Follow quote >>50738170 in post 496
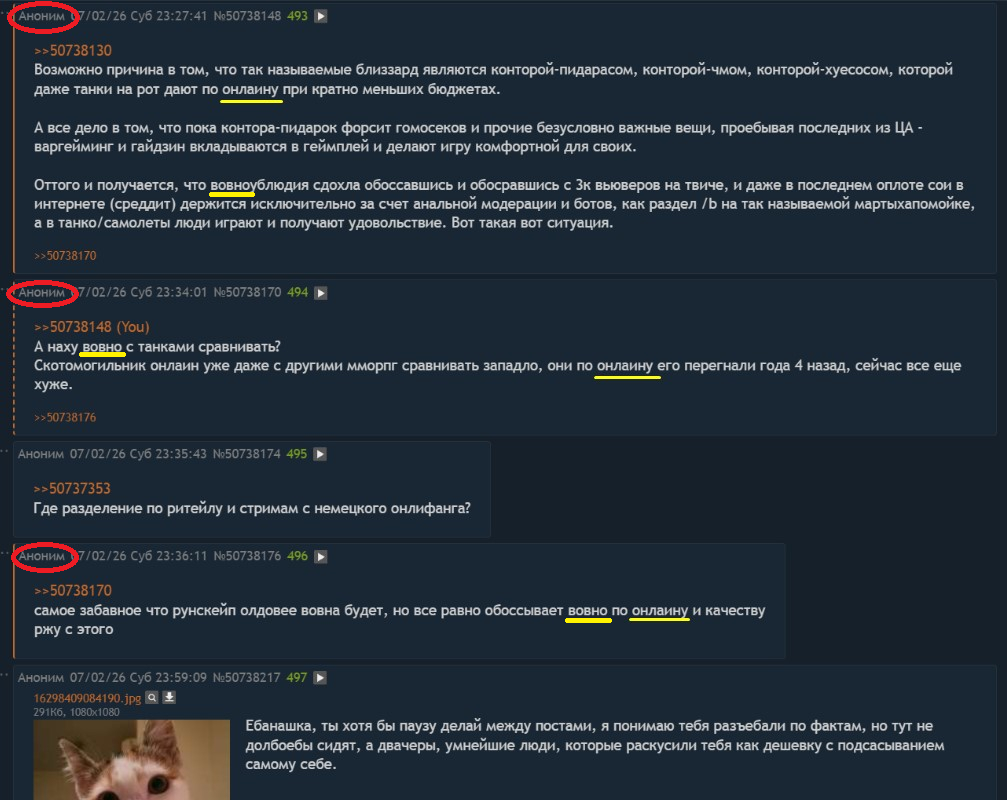Viewport: 1007px width, 800px height. coord(73,591)
